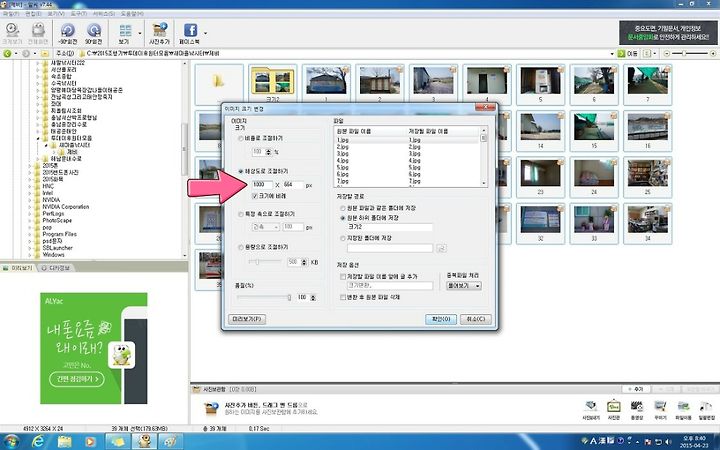Switch to the 디카정보 camera info tab
720x450 pixels.
tap(56, 268)
